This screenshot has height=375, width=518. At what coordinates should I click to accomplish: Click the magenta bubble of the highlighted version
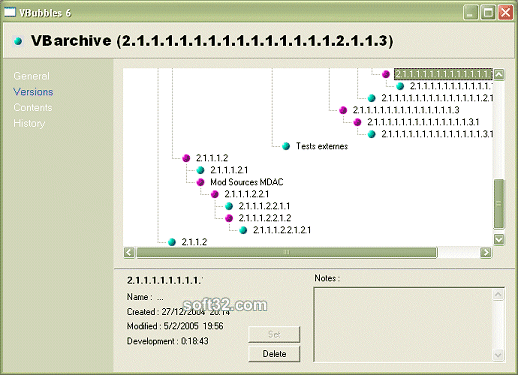pyautogui.click(x=386, y=74)
